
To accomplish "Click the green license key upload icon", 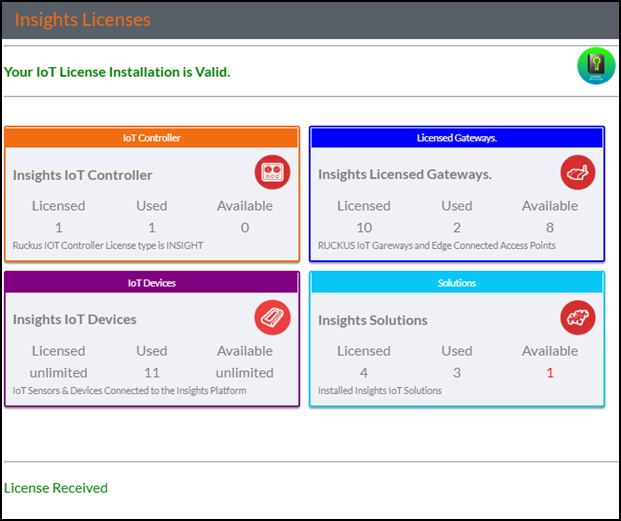I will point(596,66).
